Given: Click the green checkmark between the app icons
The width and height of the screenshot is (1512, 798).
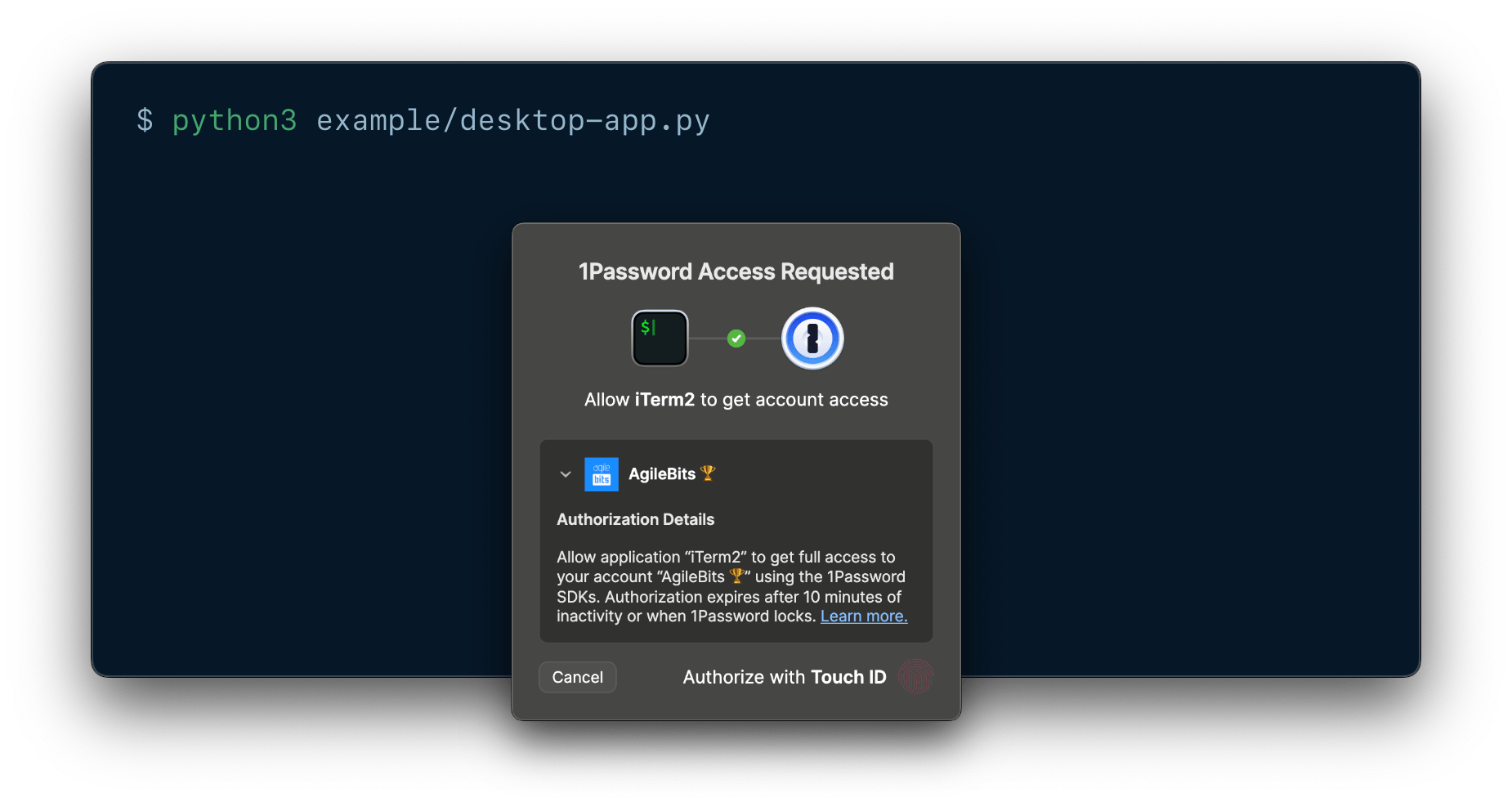Looking at the screenshot, I should click(736, 338).
